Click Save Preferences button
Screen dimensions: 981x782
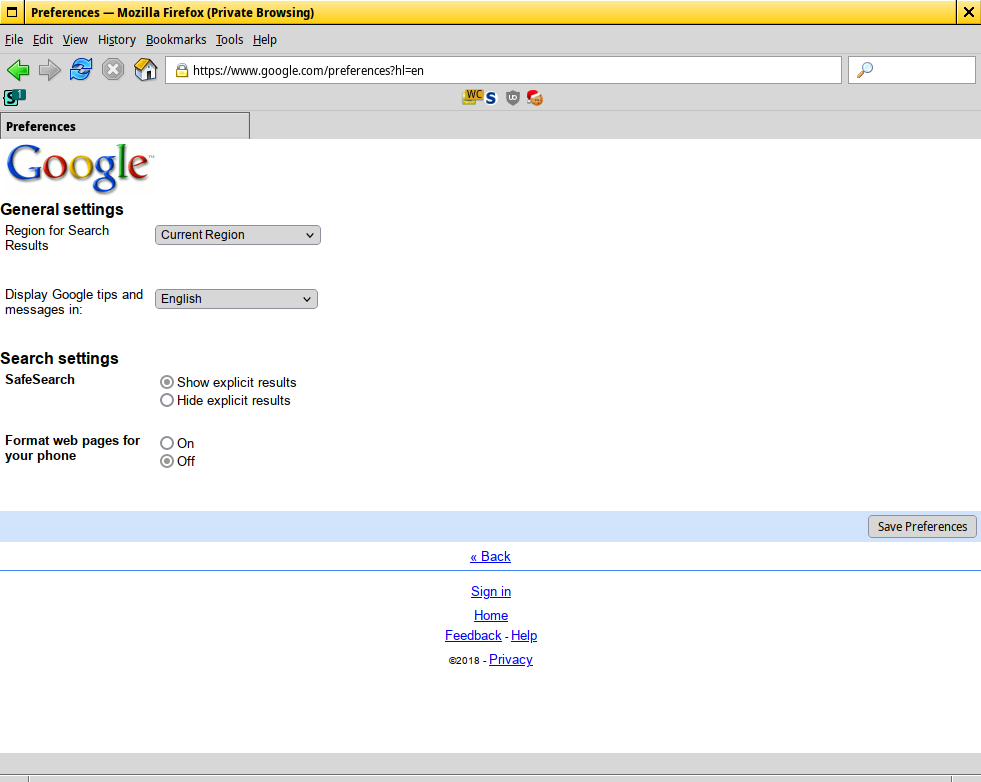point(922,526)
